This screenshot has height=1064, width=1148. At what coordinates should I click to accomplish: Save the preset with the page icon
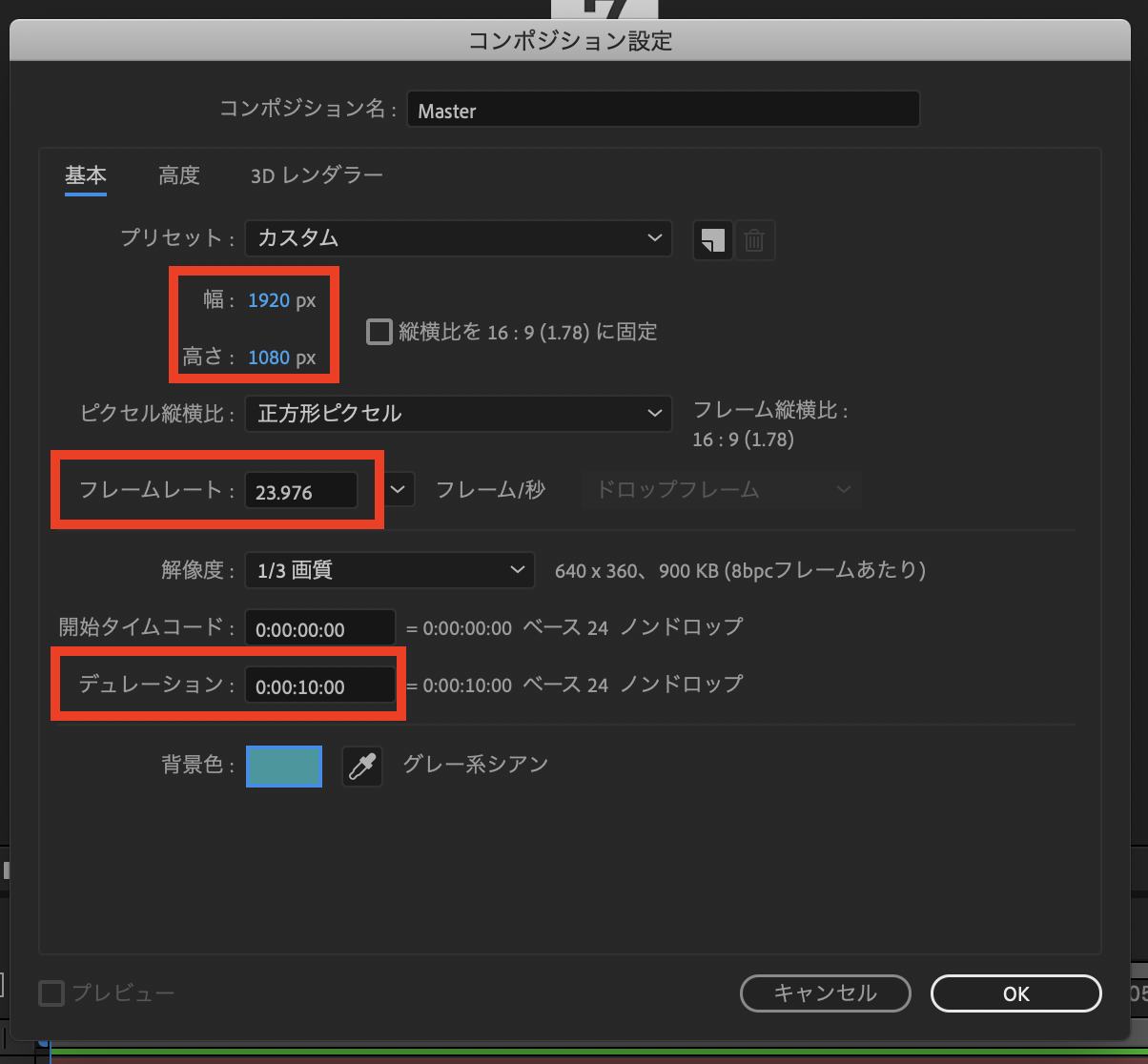pyautogui.click(x=712, y=240)
